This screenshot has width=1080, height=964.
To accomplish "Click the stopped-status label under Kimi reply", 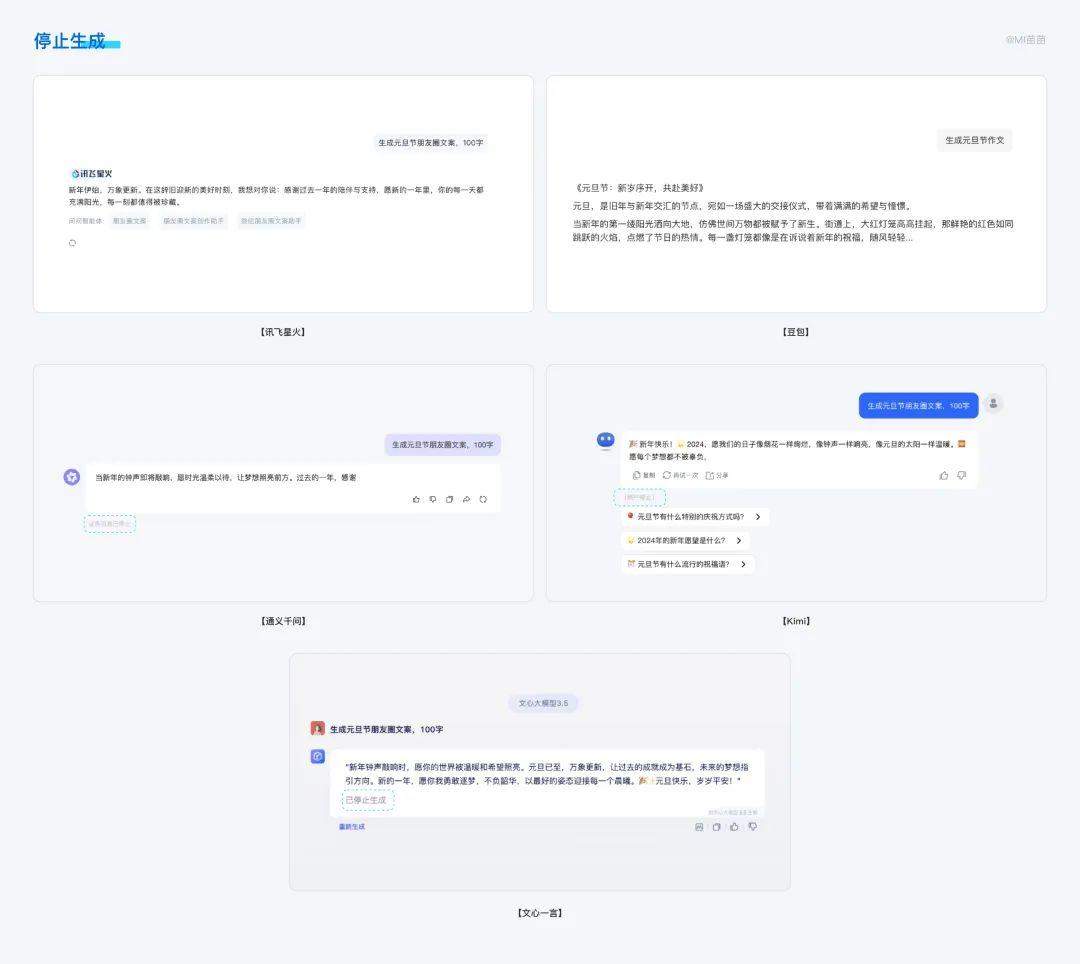I will pos(639,497).
